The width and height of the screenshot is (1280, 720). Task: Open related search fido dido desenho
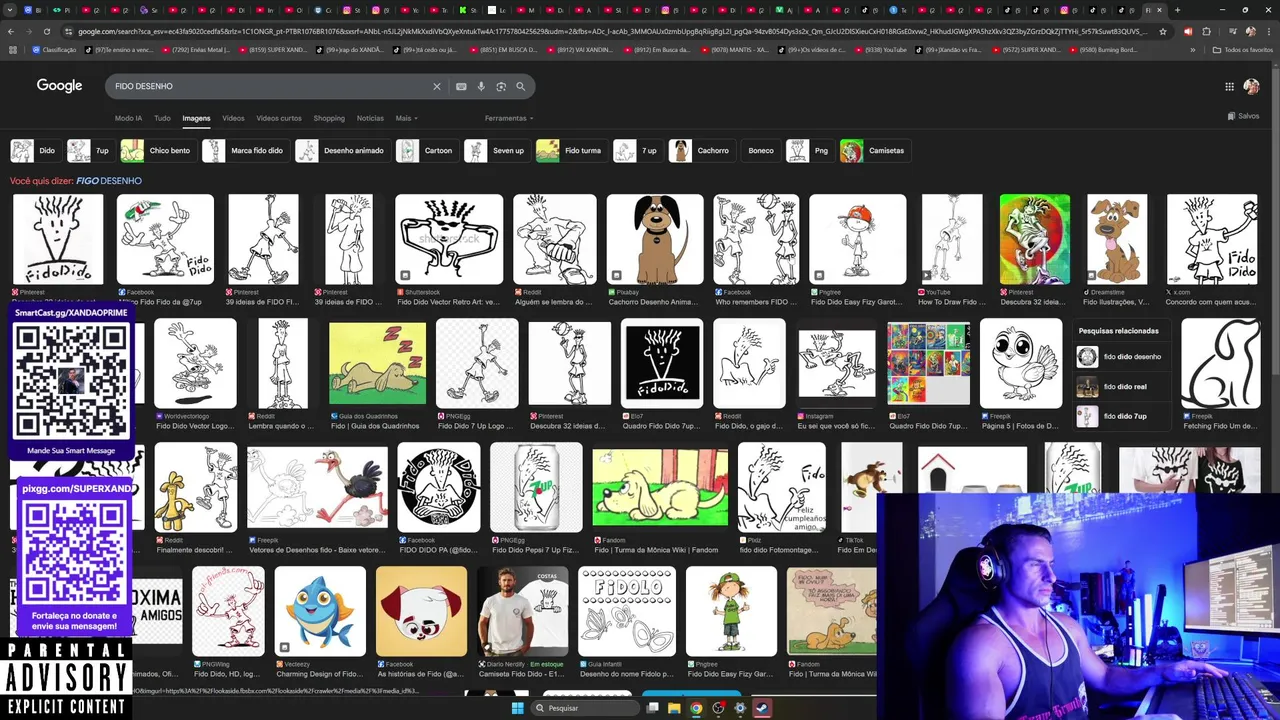point(1121,357)
